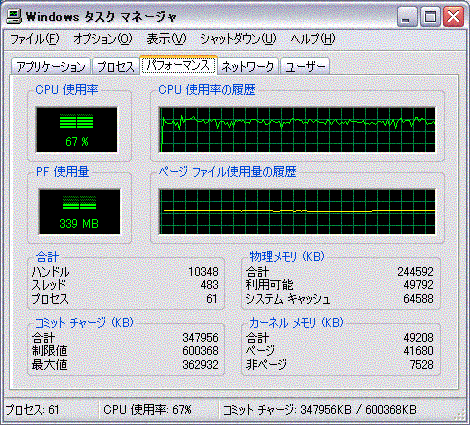The width and height of the screenshot is (470, 425).
Task: Switch to the アプリケーション tab
Action: tap(51, 66)
